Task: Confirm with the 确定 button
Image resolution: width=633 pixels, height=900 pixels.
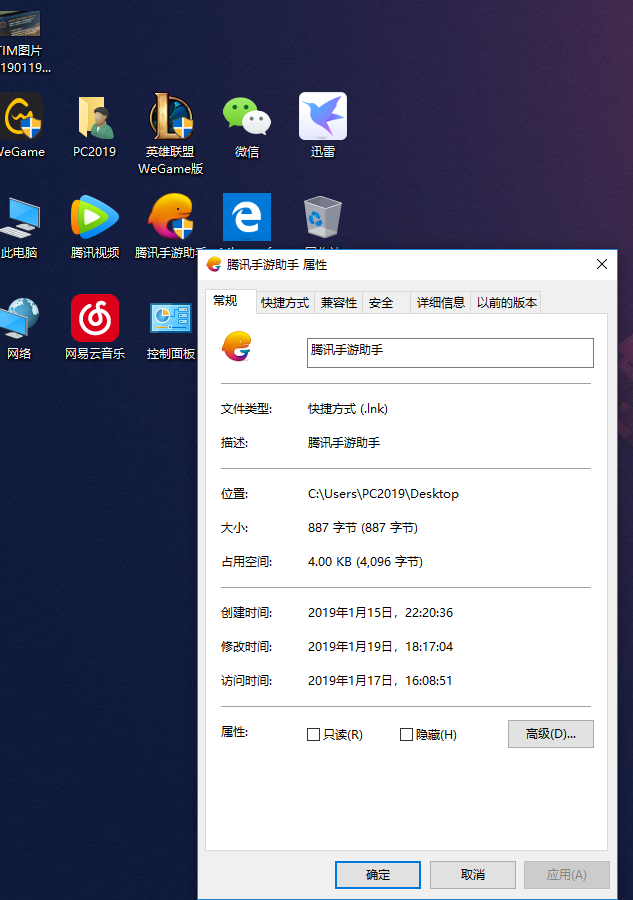Action: [x=378, y=875]
